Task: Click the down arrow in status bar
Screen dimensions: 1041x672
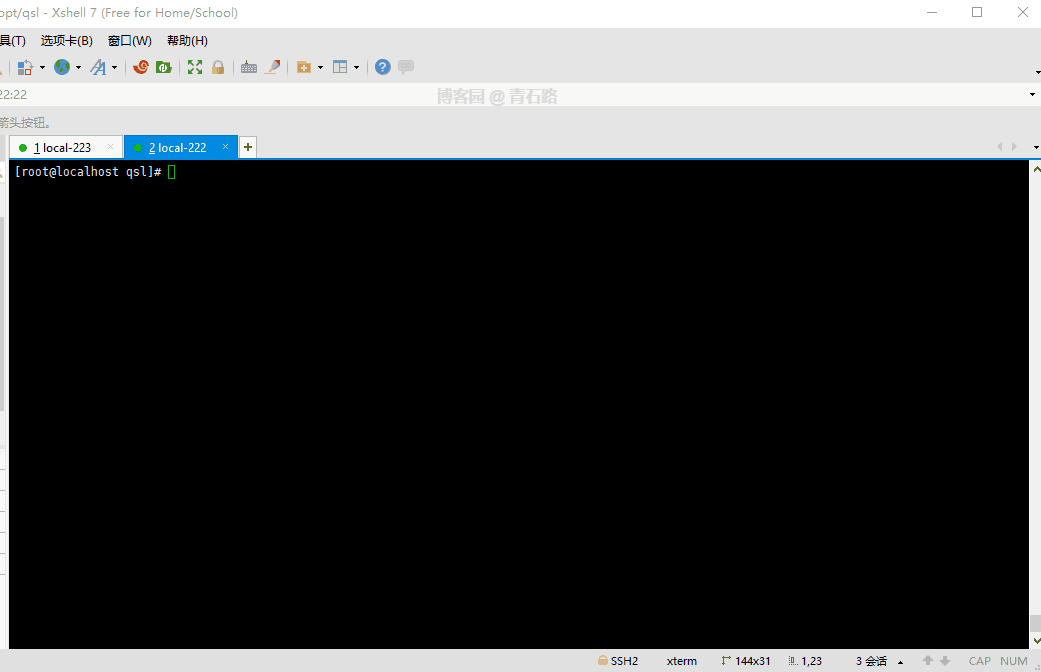Action: click(x=945, y=661)
